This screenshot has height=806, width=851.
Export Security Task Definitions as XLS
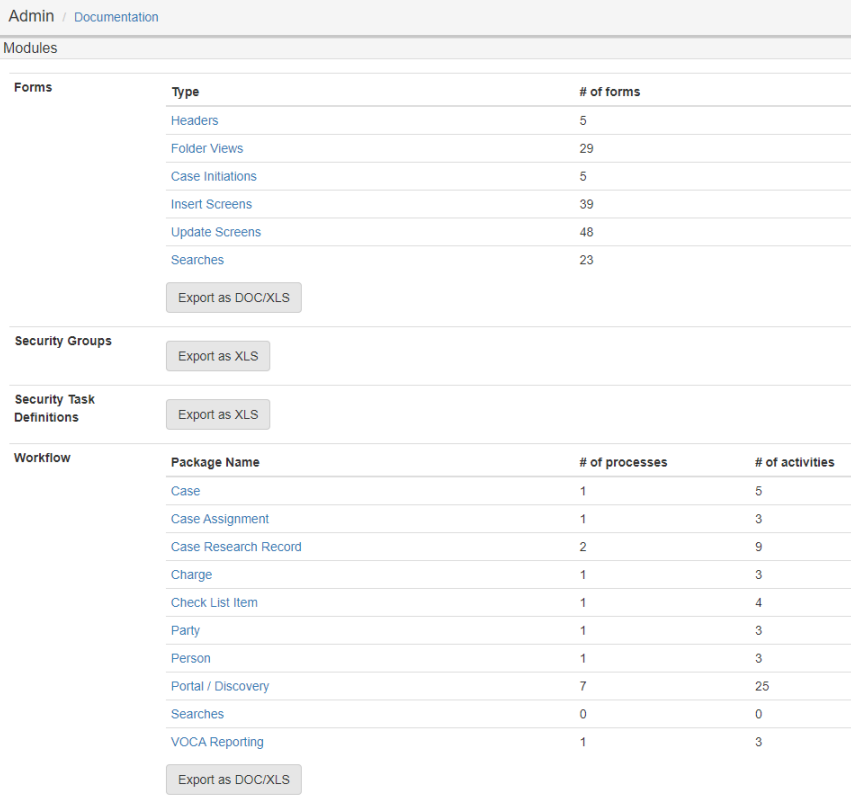coord(218,414)
